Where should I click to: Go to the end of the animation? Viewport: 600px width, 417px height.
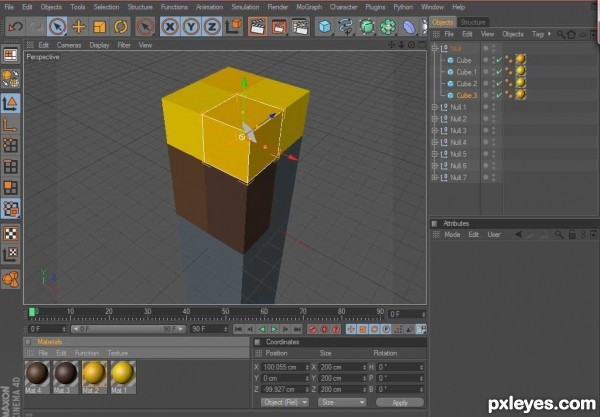click(x=297, y=329)
